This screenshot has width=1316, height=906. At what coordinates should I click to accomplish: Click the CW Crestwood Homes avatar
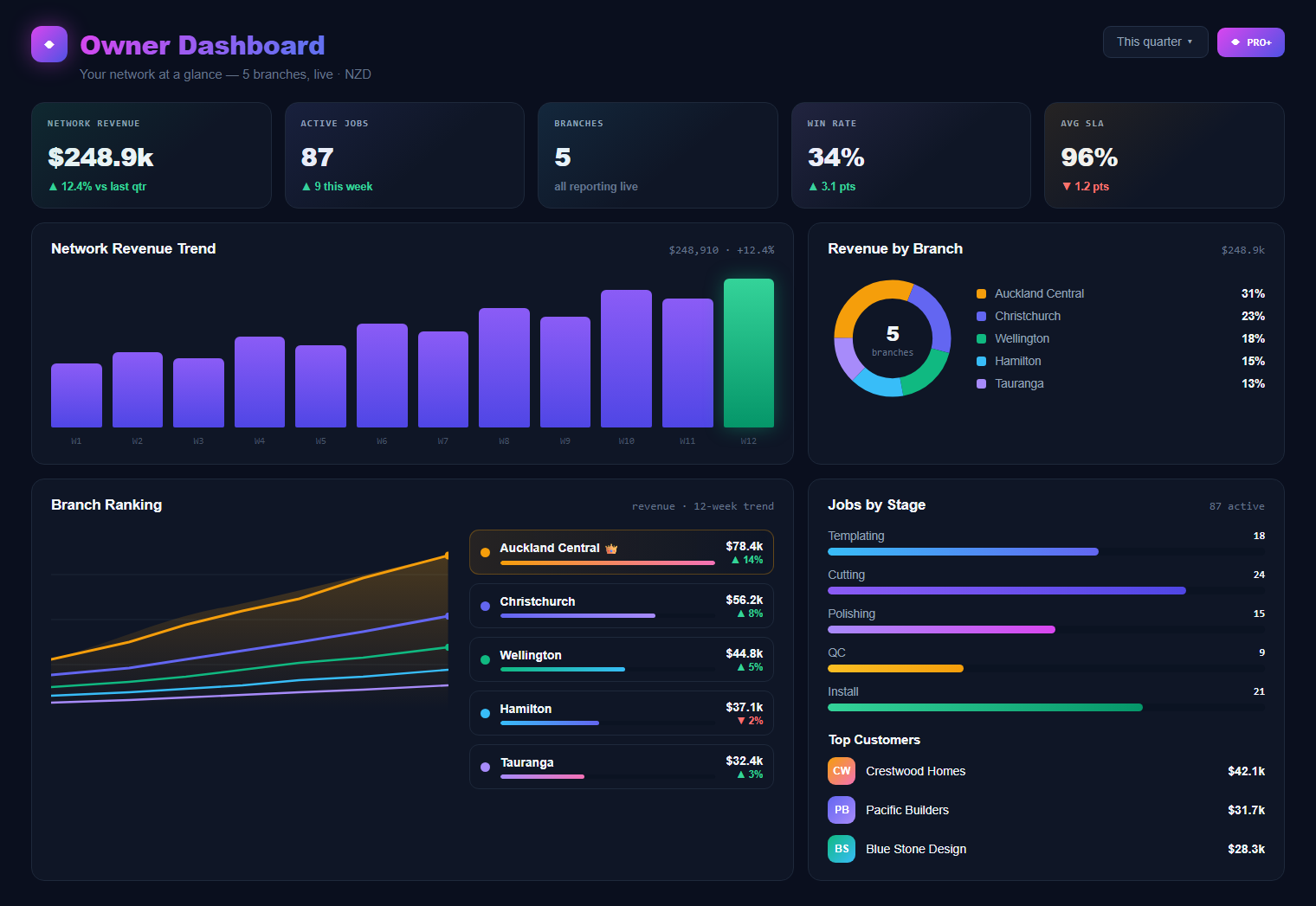coord(842,771)
